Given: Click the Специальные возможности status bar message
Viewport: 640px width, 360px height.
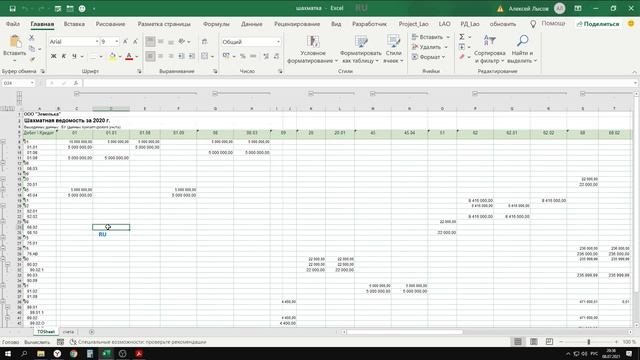Looking at the screenshot, I should (x=138, y=342).
